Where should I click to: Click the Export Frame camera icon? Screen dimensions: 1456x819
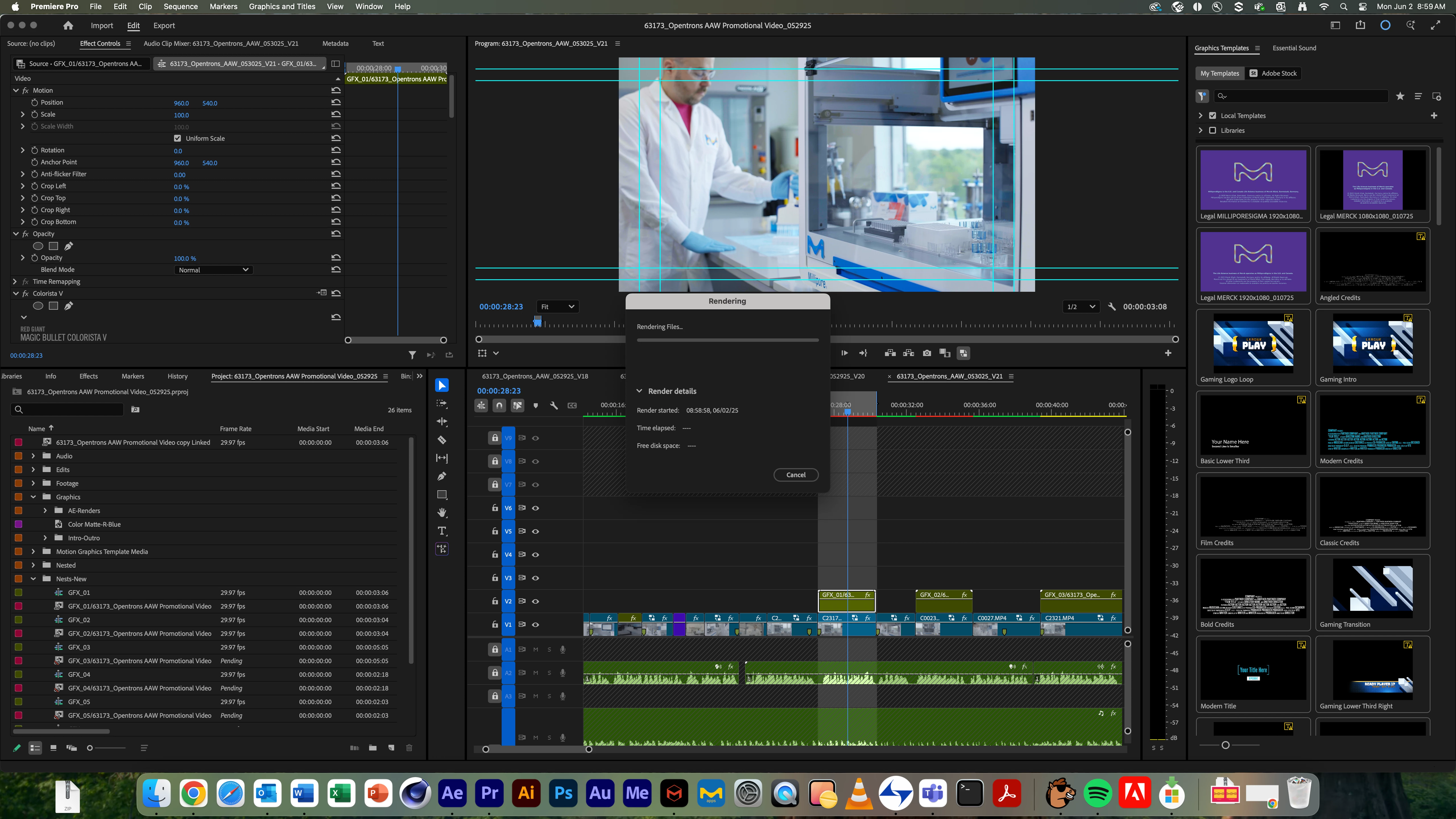pyautogui.click(x=927, y=353)
